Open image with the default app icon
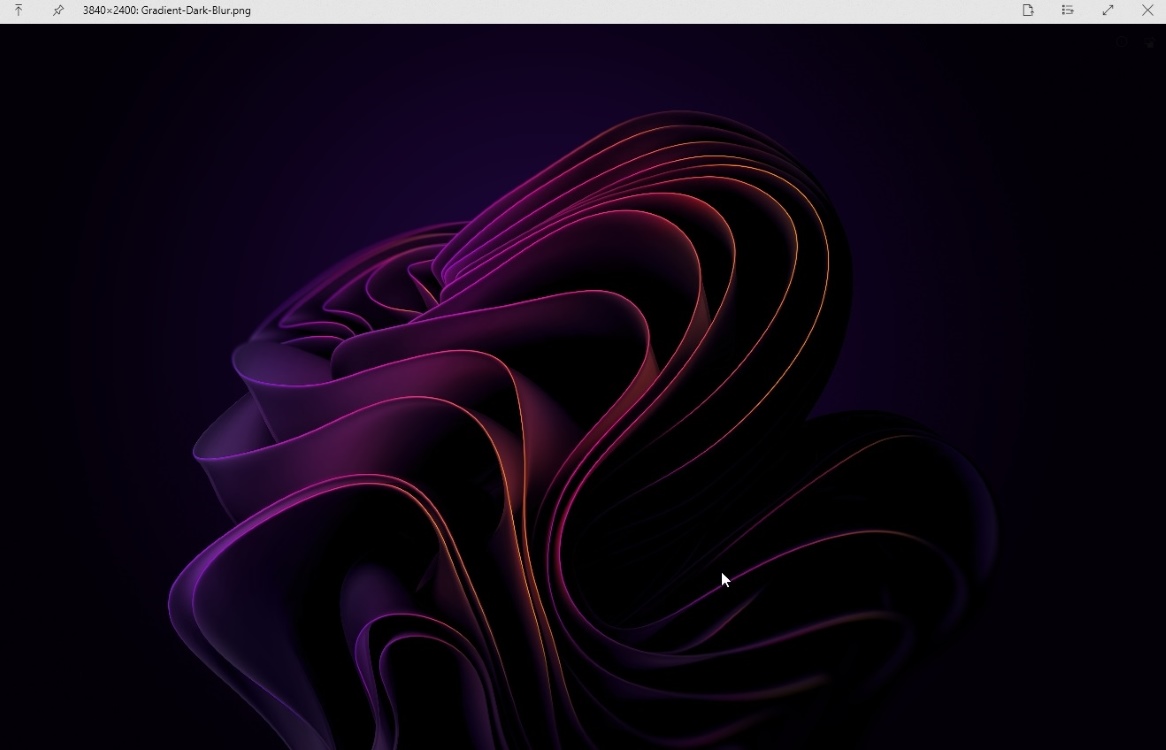 [1027, 10]
